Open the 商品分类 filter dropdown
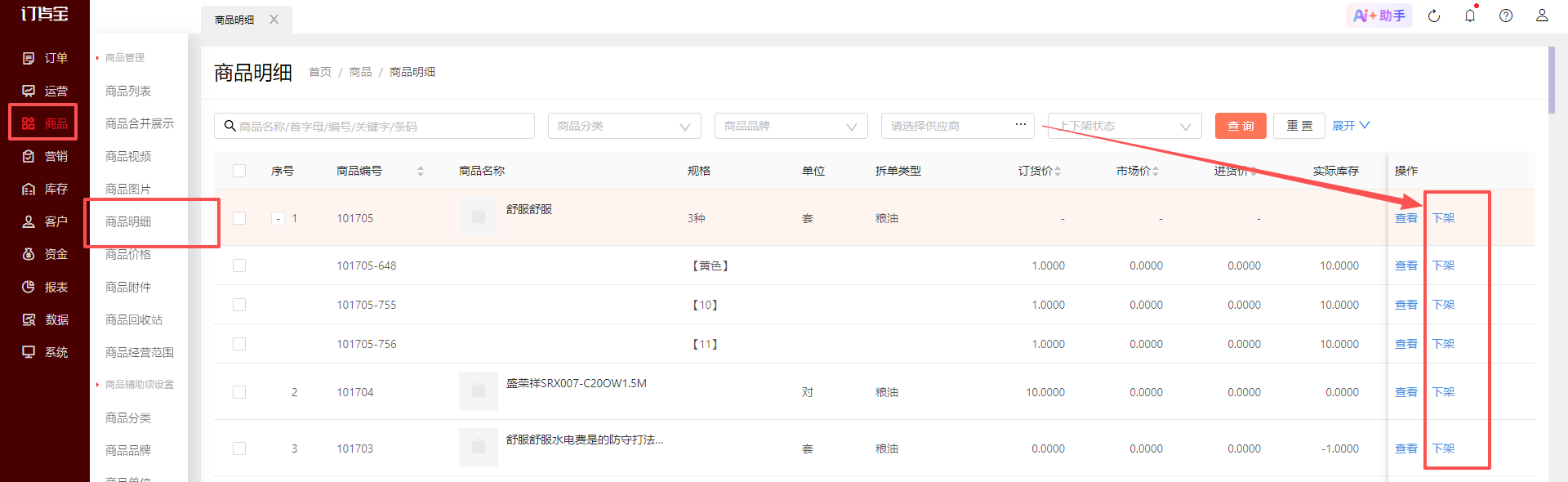 tap(625, 126)
